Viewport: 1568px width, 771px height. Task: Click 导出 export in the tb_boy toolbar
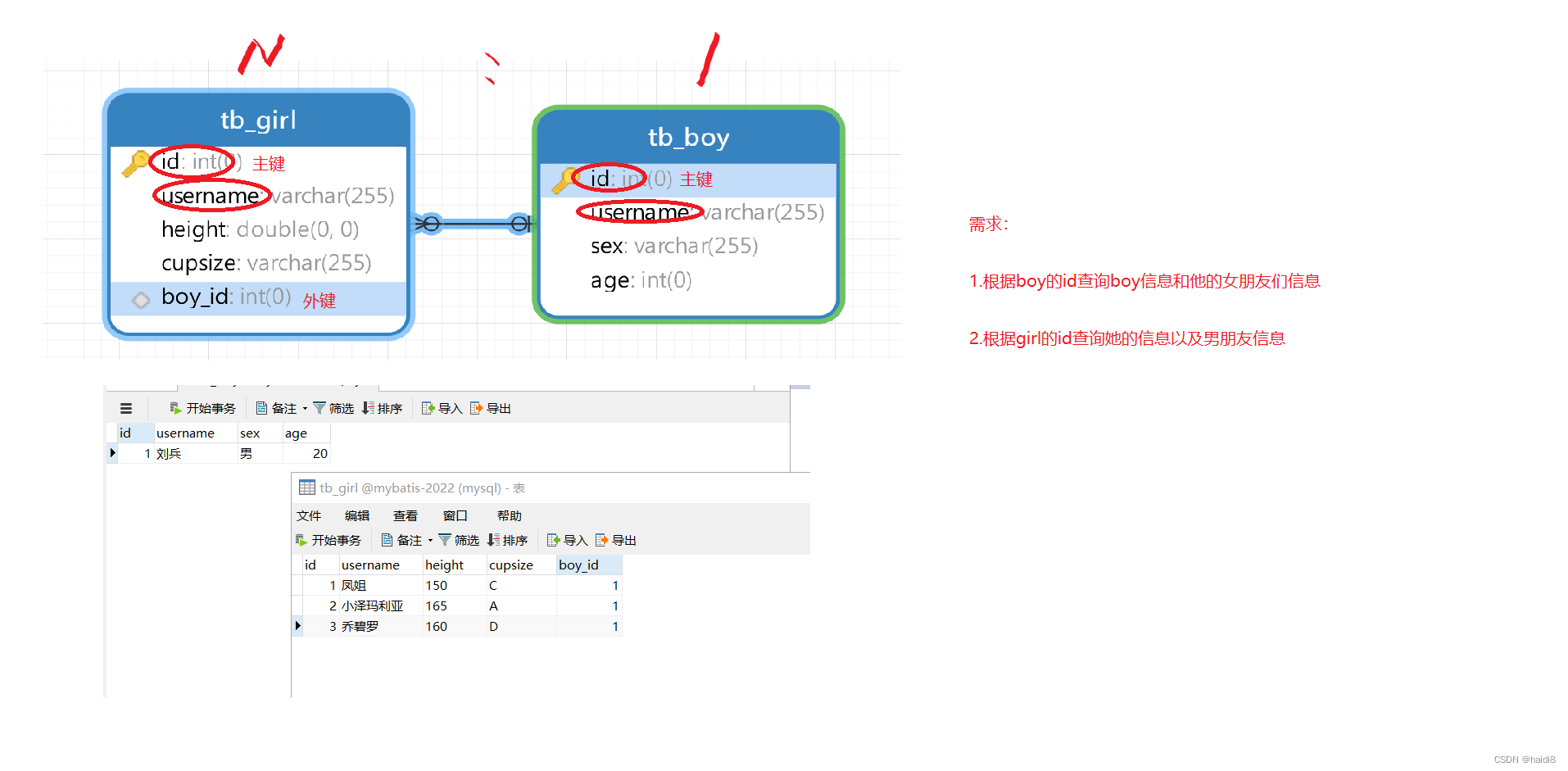point(491,408)
